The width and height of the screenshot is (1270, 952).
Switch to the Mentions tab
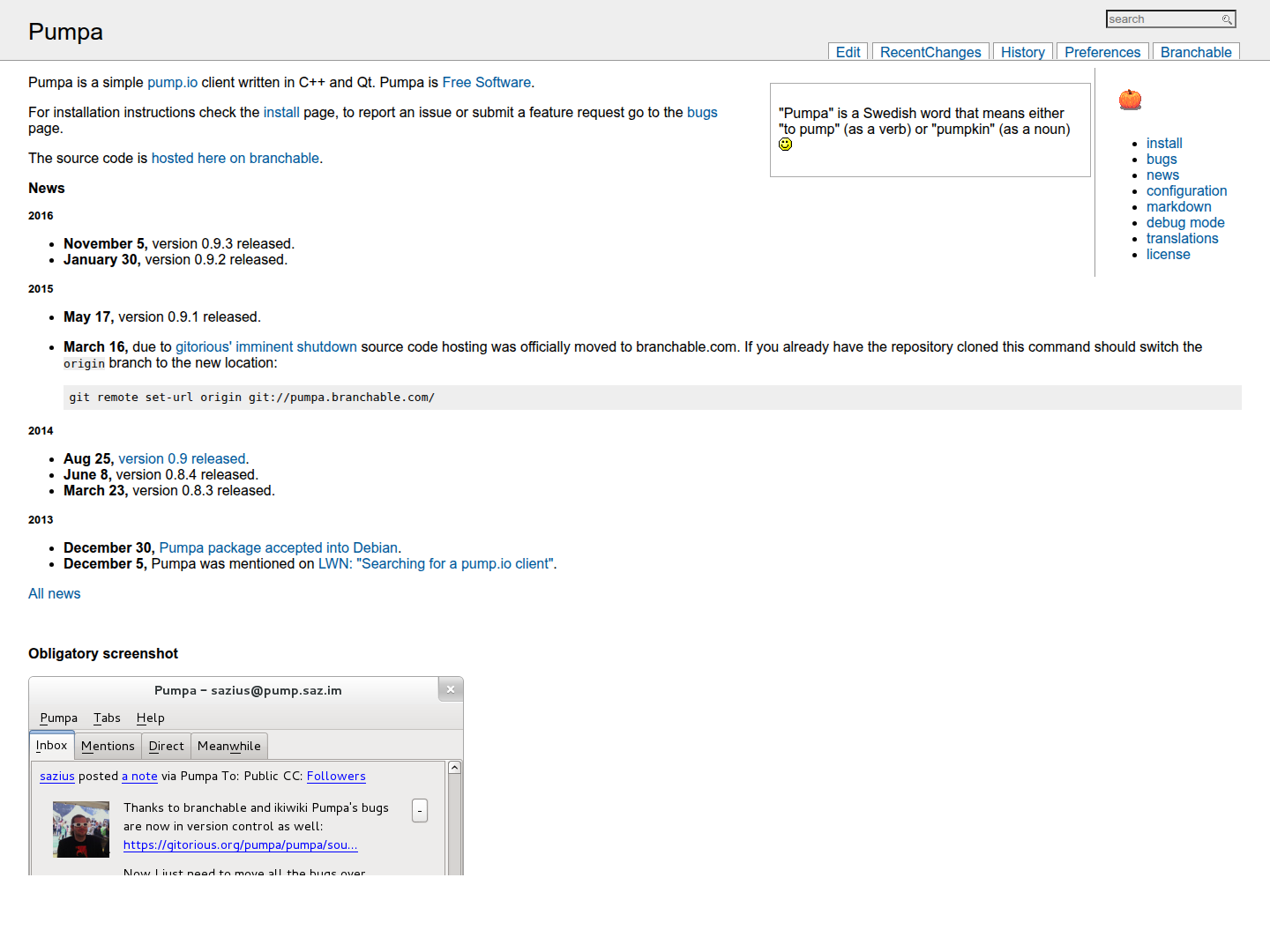pos(108,746)
